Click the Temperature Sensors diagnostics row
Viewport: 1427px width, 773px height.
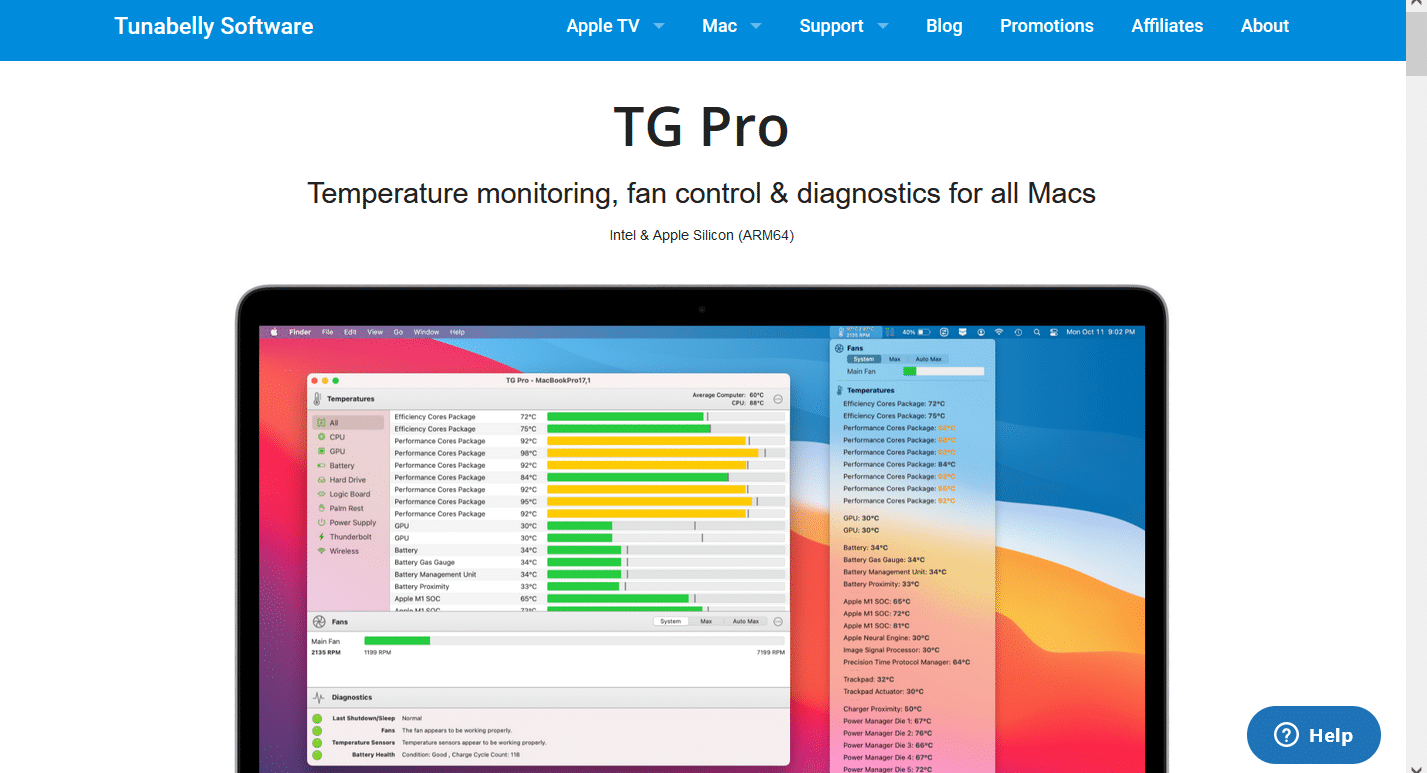click(x=430, y=743)
